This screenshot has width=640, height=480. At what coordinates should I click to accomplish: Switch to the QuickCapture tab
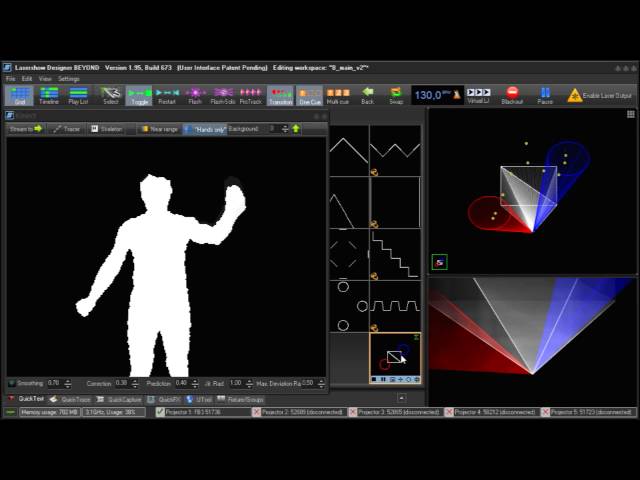(119, 399)
